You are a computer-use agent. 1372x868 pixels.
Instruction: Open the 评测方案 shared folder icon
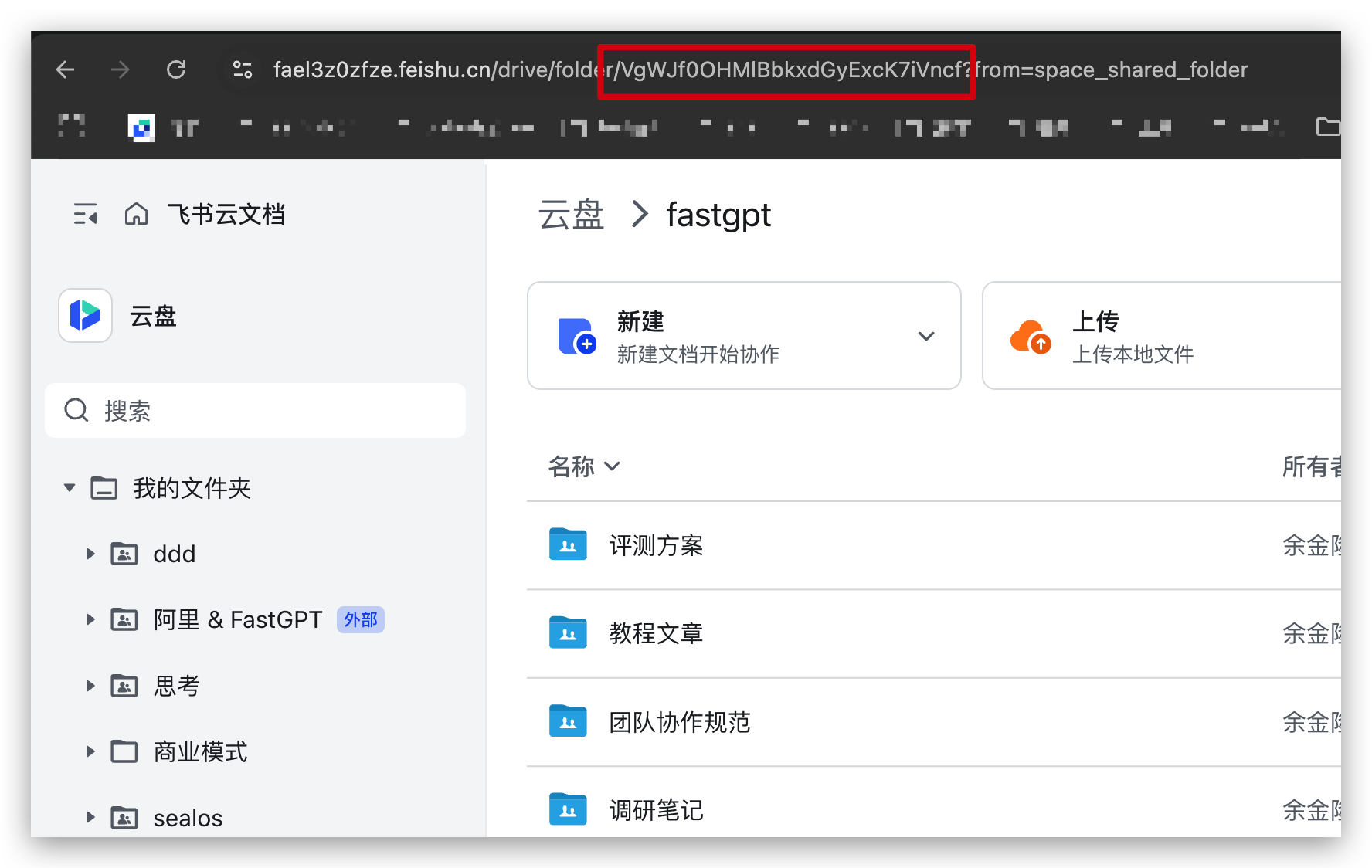pyautogui.click(x=568, y=545)
